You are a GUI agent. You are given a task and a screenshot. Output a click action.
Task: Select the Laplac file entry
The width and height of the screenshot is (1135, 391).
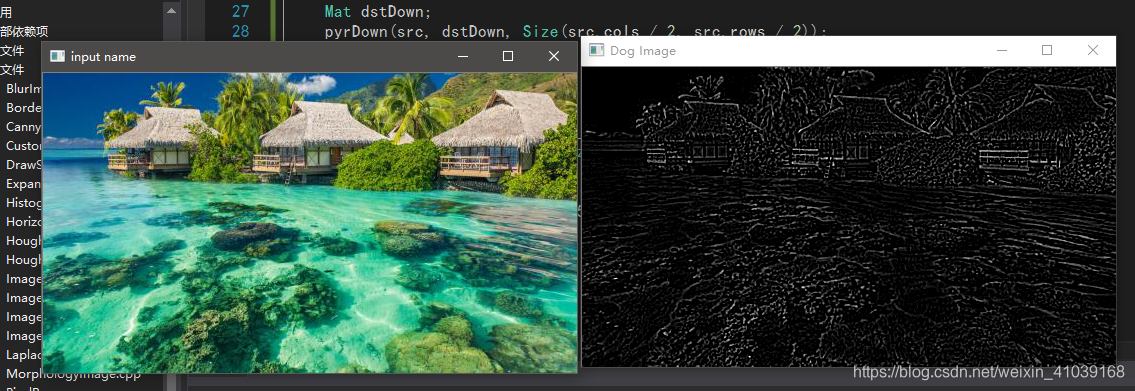tap(24, 355)
